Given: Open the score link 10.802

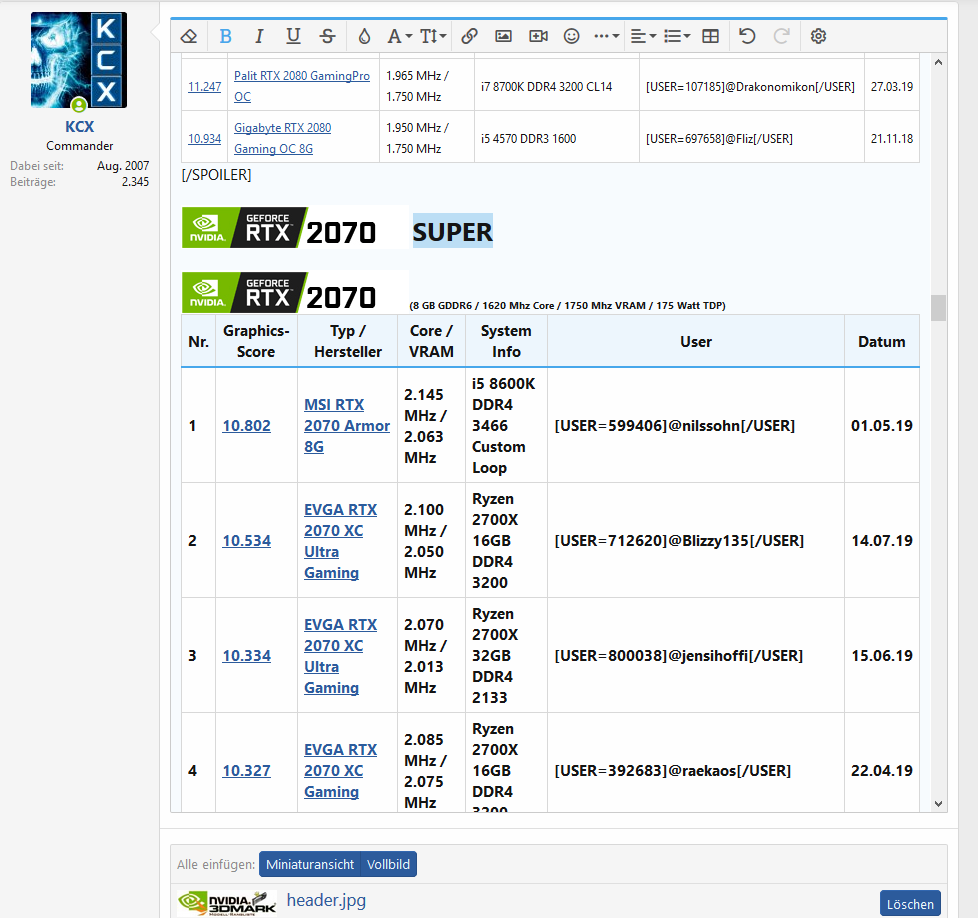Looking at the screenshot, I should [x=246, y=426].
